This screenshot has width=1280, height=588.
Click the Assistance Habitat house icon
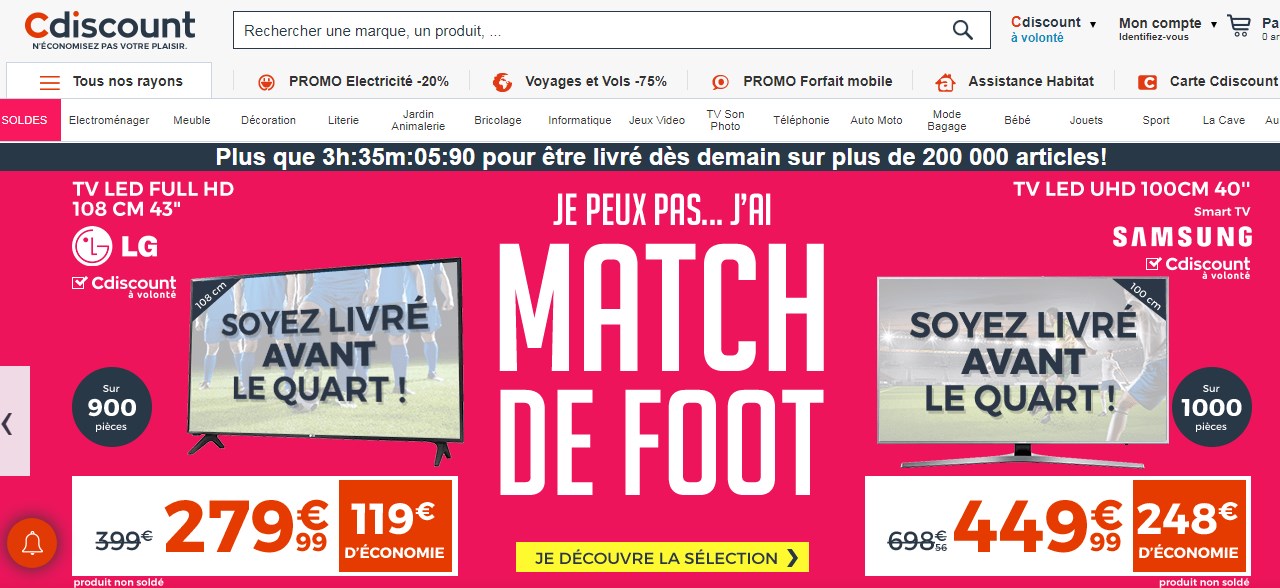[x=945, y=82]
